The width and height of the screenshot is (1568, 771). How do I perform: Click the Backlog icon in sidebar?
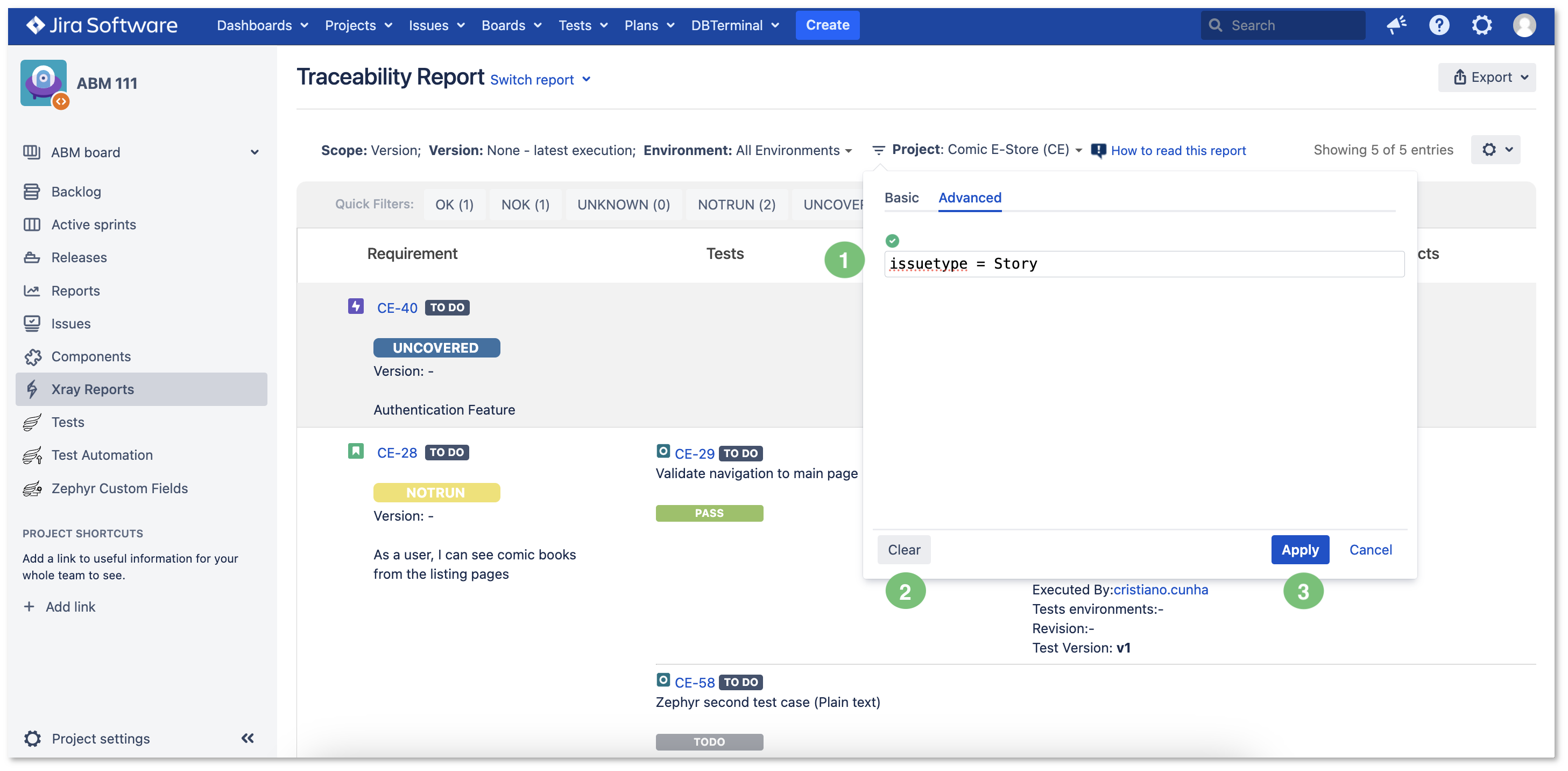click(x=32, y=191)
